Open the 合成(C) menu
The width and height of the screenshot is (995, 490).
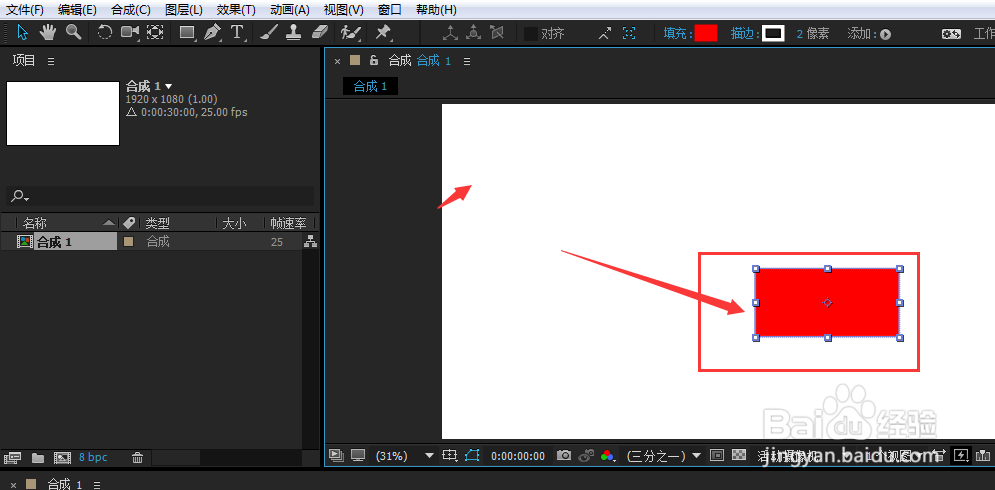[x=131, y=10]
